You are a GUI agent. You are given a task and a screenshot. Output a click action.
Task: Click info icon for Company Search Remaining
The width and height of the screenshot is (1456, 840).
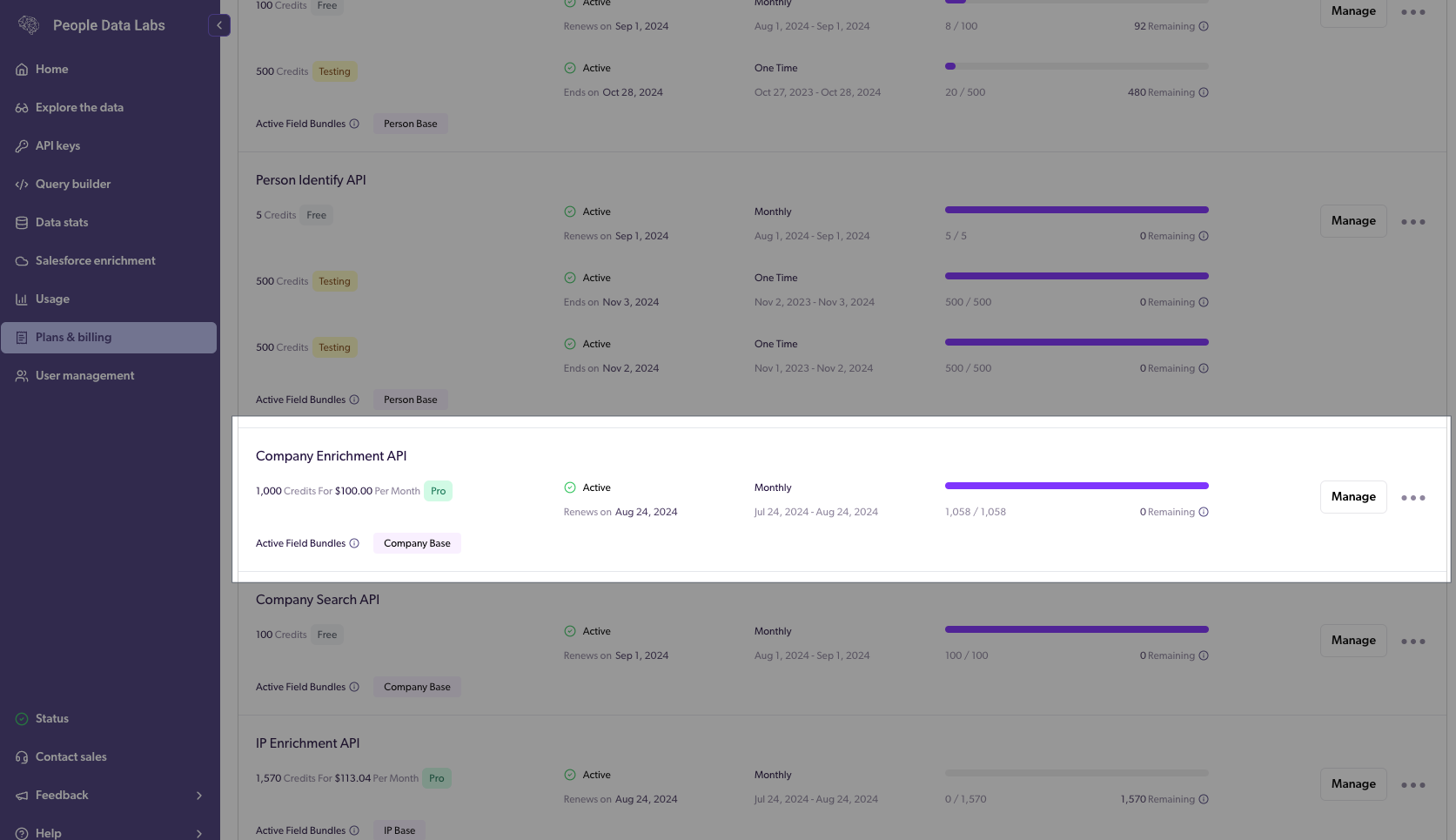1204,655
